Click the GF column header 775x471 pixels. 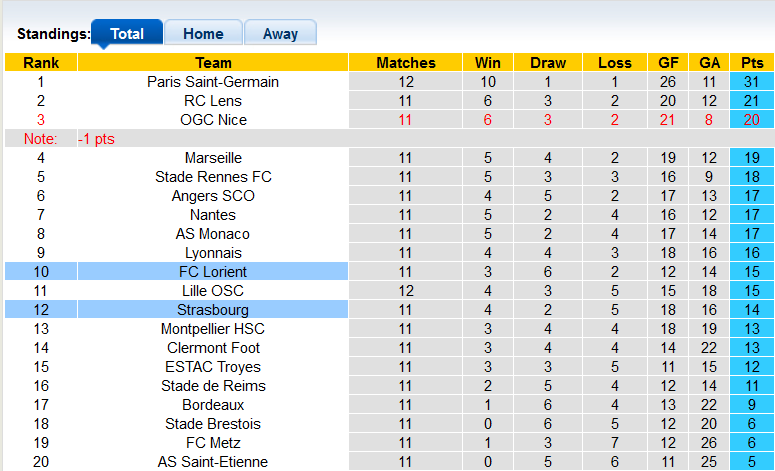coord(668,63)
